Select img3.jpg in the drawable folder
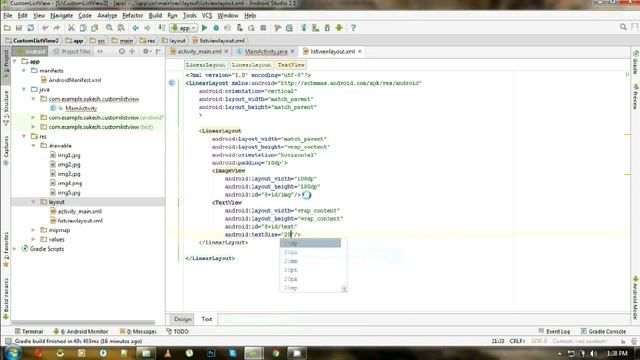 click(x=65, y=174)
